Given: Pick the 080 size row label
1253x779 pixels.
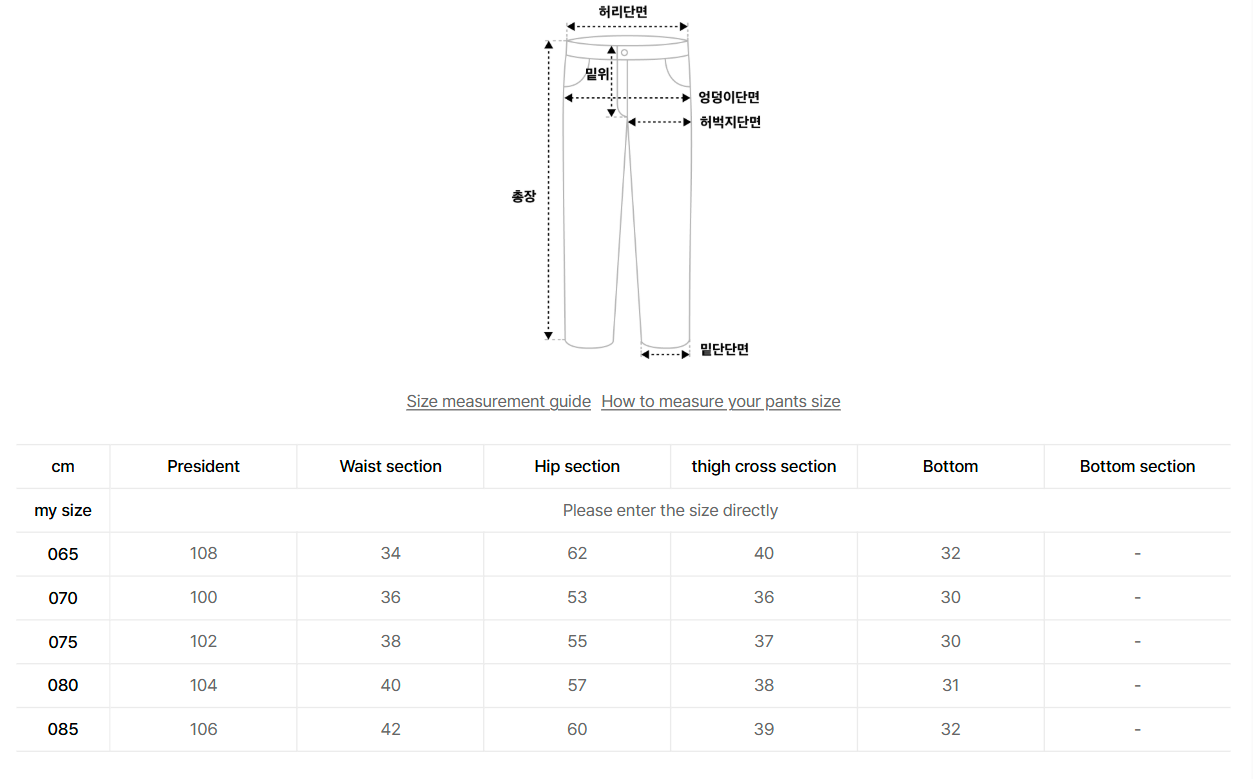Looking at the screenshot, I should point(63,686).
